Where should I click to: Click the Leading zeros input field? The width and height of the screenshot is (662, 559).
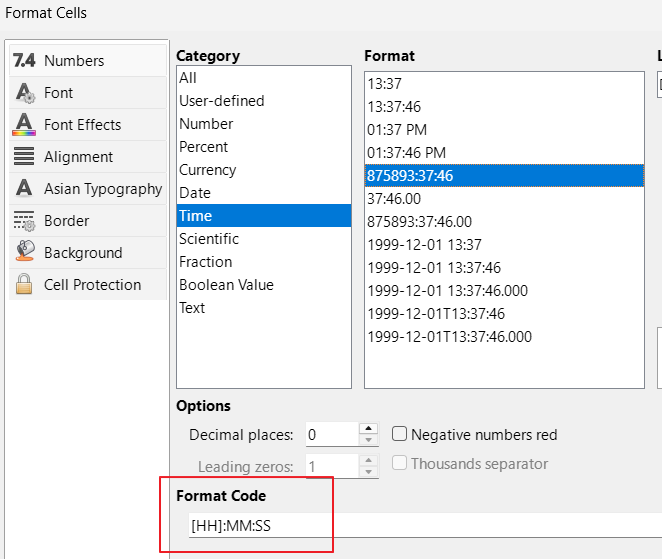tap(332, 467)
